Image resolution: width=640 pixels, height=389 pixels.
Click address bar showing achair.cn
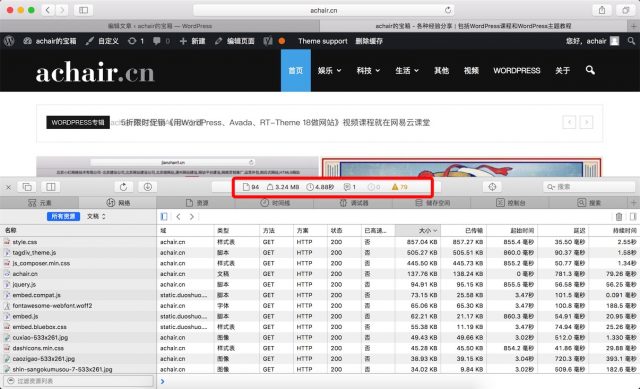click(323, 10)
